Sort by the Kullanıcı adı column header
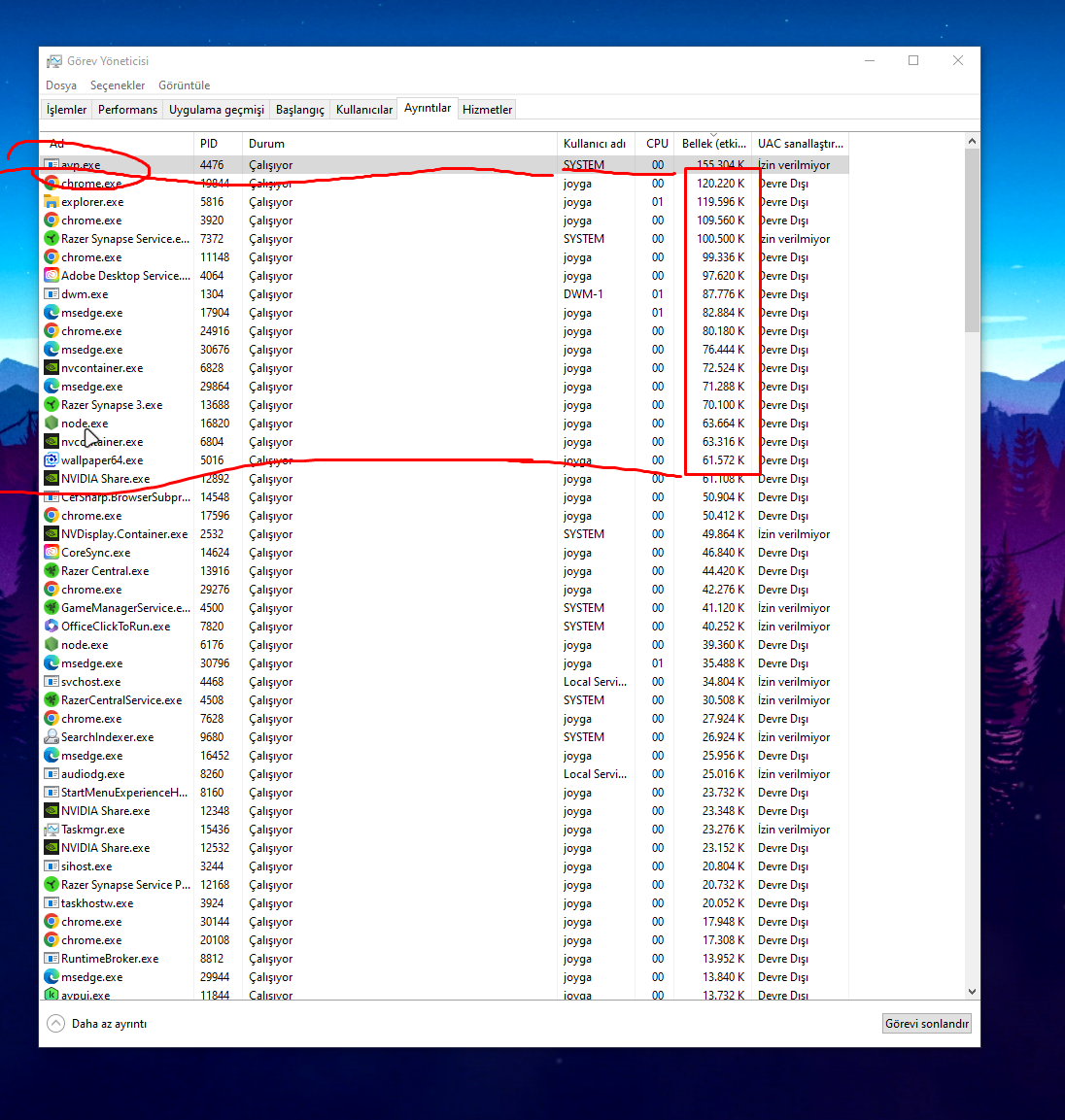 (596, 144)
